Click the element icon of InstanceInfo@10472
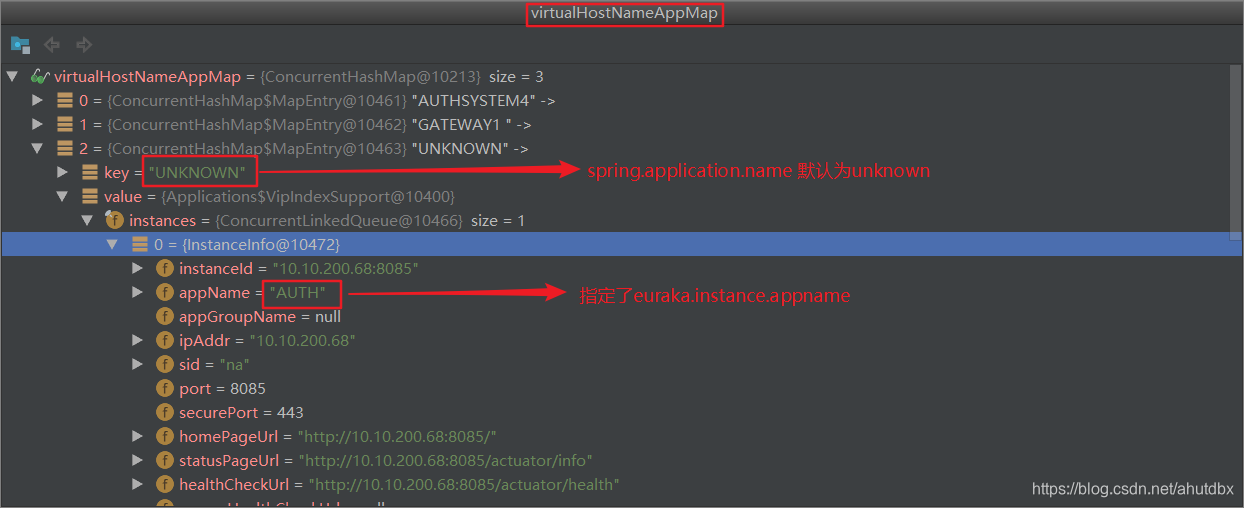1244x508 pixels. point(139,244)
